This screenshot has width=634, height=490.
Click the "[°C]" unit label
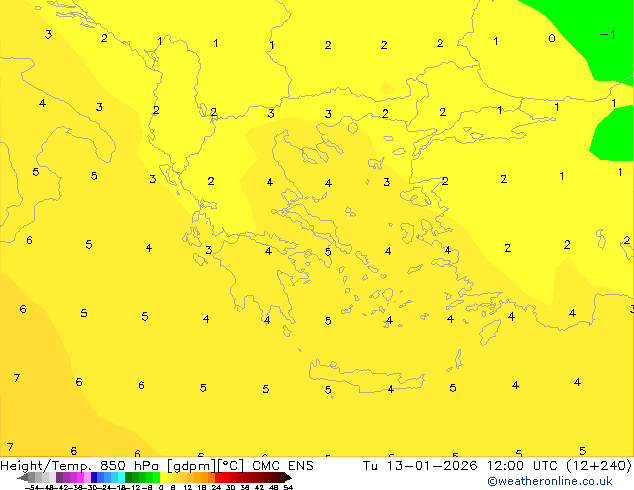point(229,465)
